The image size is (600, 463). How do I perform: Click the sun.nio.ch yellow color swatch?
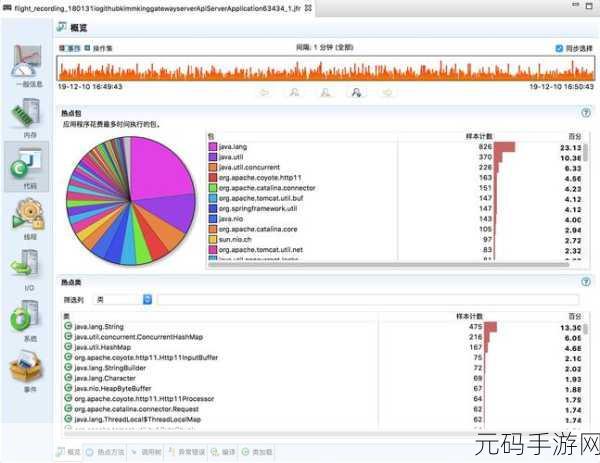click(213, 239)
